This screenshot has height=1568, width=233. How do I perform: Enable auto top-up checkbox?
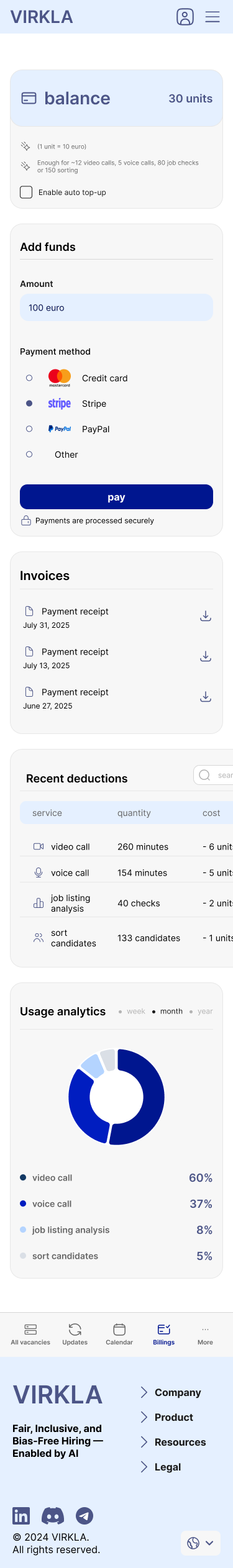26,193
